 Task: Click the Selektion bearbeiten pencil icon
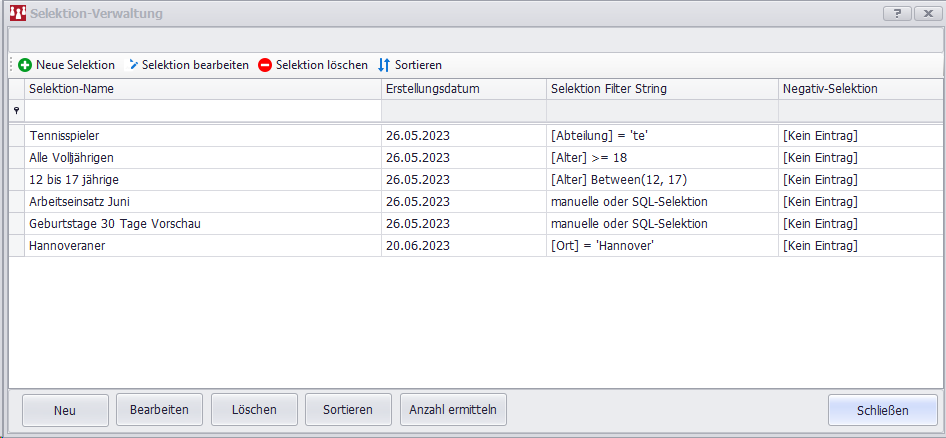(x=134, y=65)
